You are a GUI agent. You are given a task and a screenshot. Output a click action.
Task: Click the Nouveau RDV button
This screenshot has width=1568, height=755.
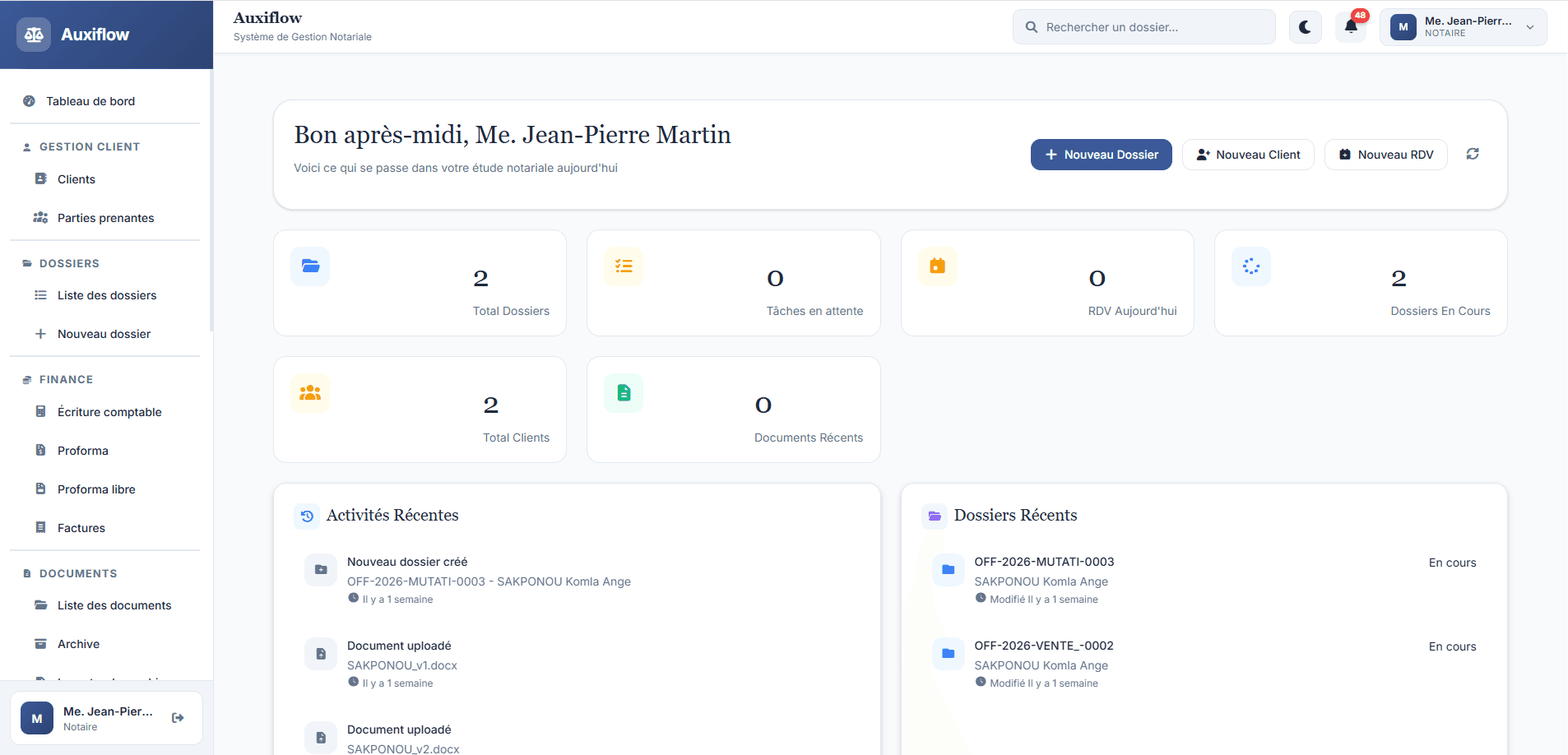coord(1386,155)
